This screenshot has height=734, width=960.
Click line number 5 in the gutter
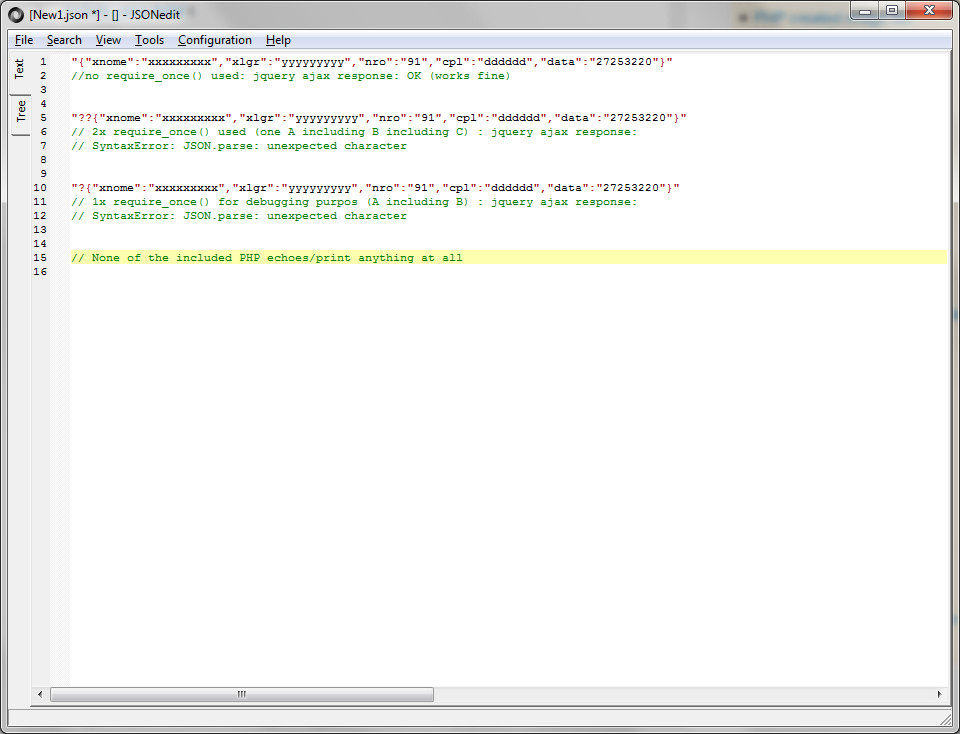click(x=43, y=118)
